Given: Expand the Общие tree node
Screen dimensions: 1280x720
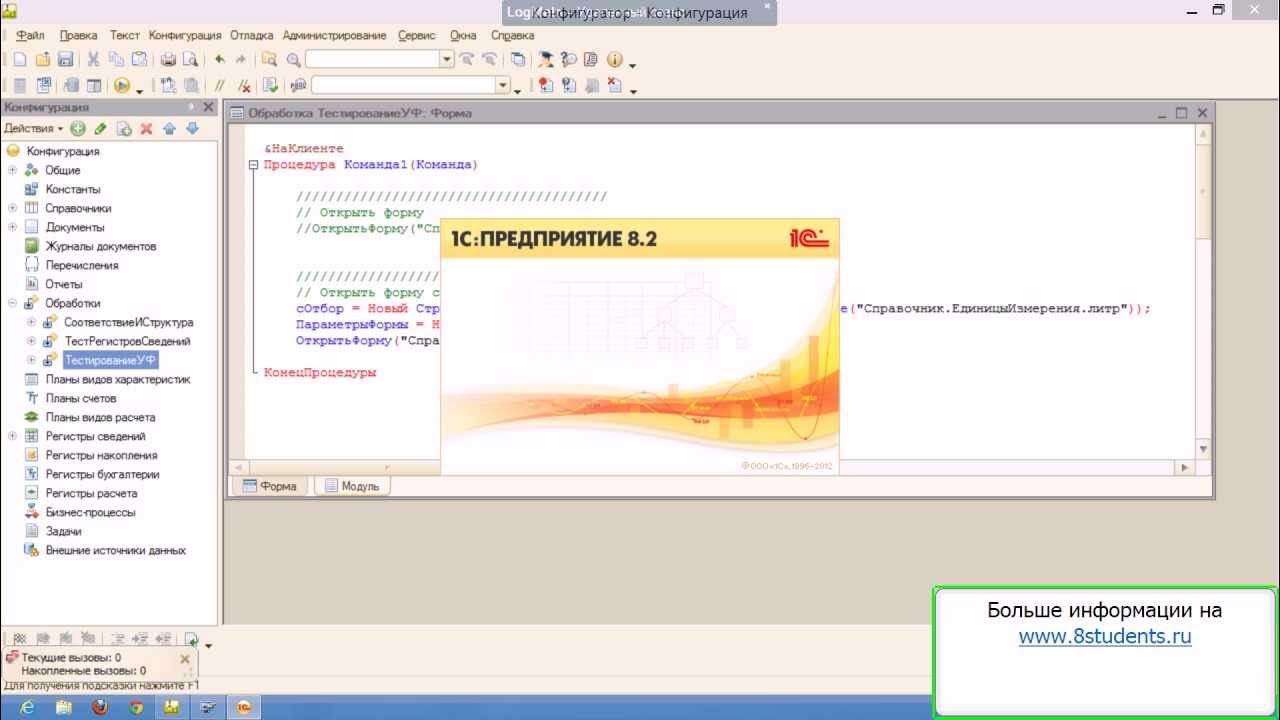Looking at the screenshot, I should click(12, 170).
